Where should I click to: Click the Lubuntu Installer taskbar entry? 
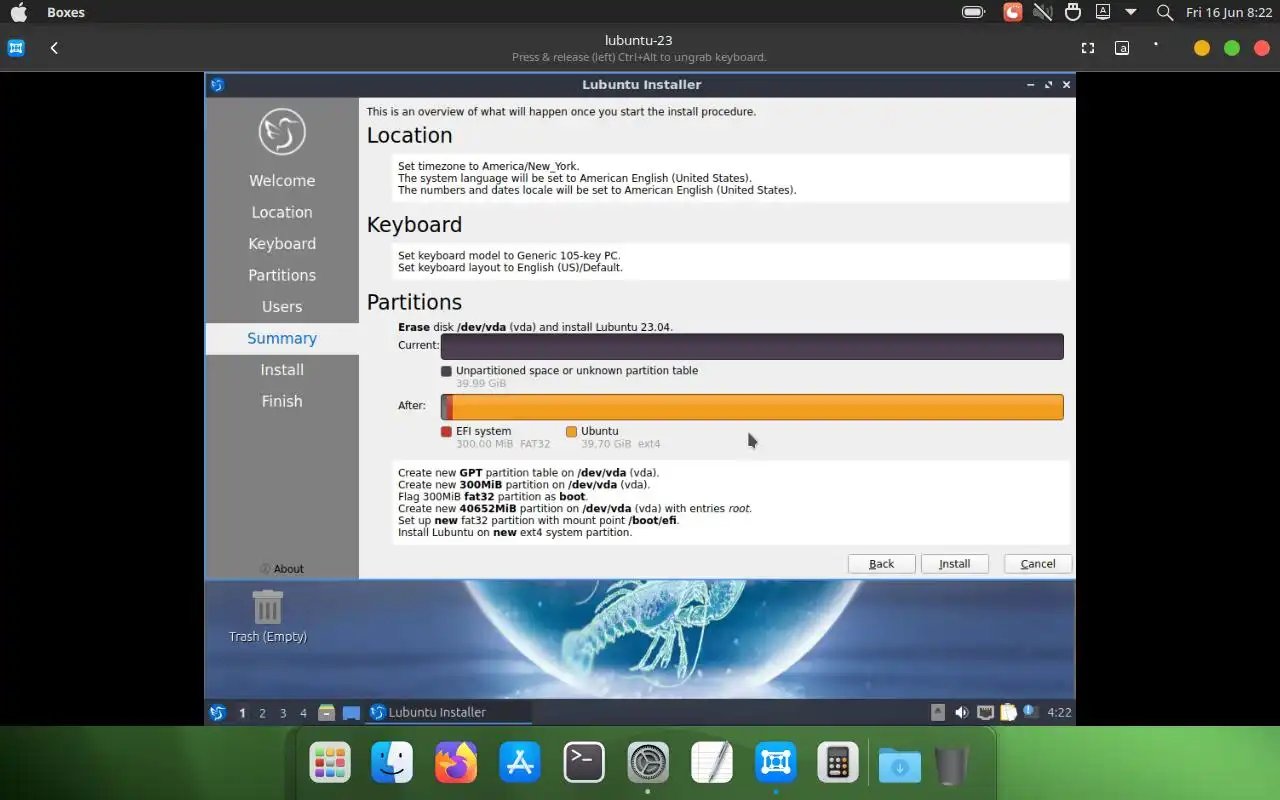point(449,713)
